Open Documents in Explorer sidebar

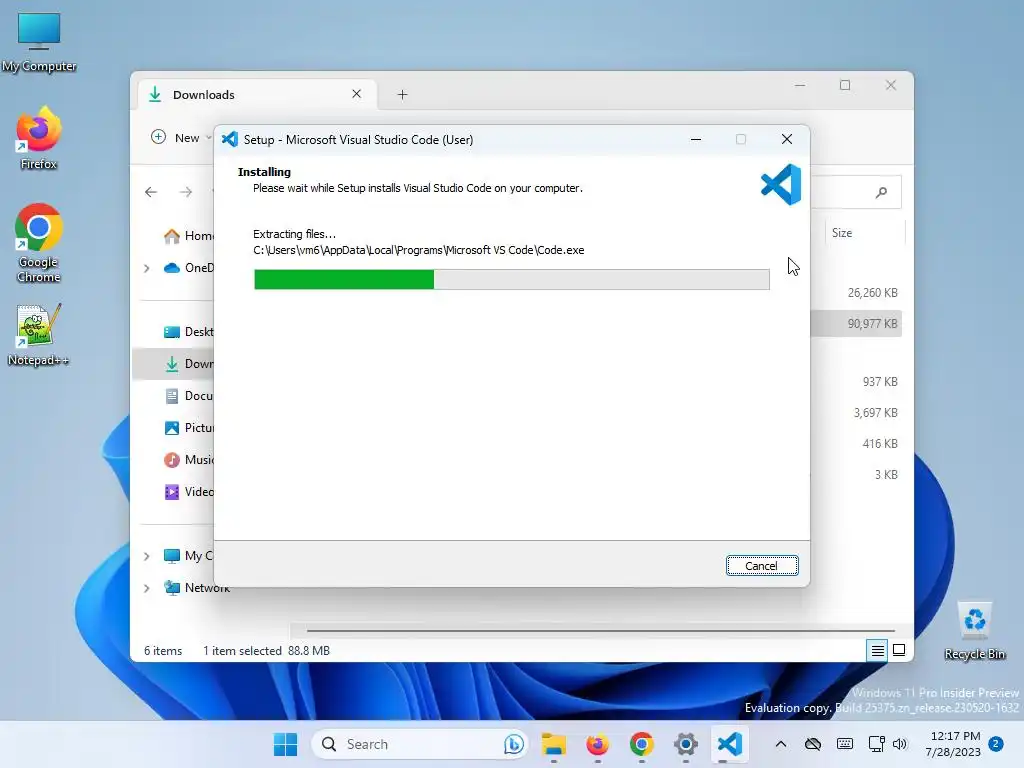pyautogui.click(x=188, y=396)
